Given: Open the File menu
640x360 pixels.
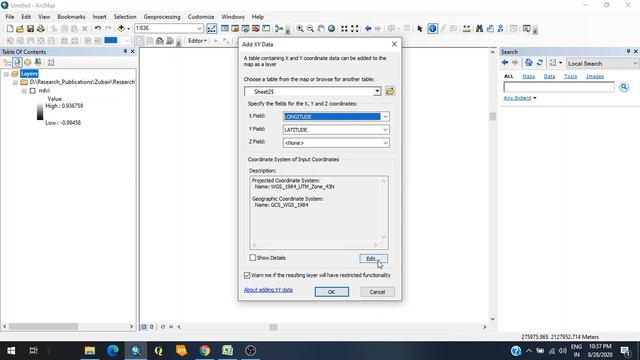Looking at the screenshot, I should point(10,17).
